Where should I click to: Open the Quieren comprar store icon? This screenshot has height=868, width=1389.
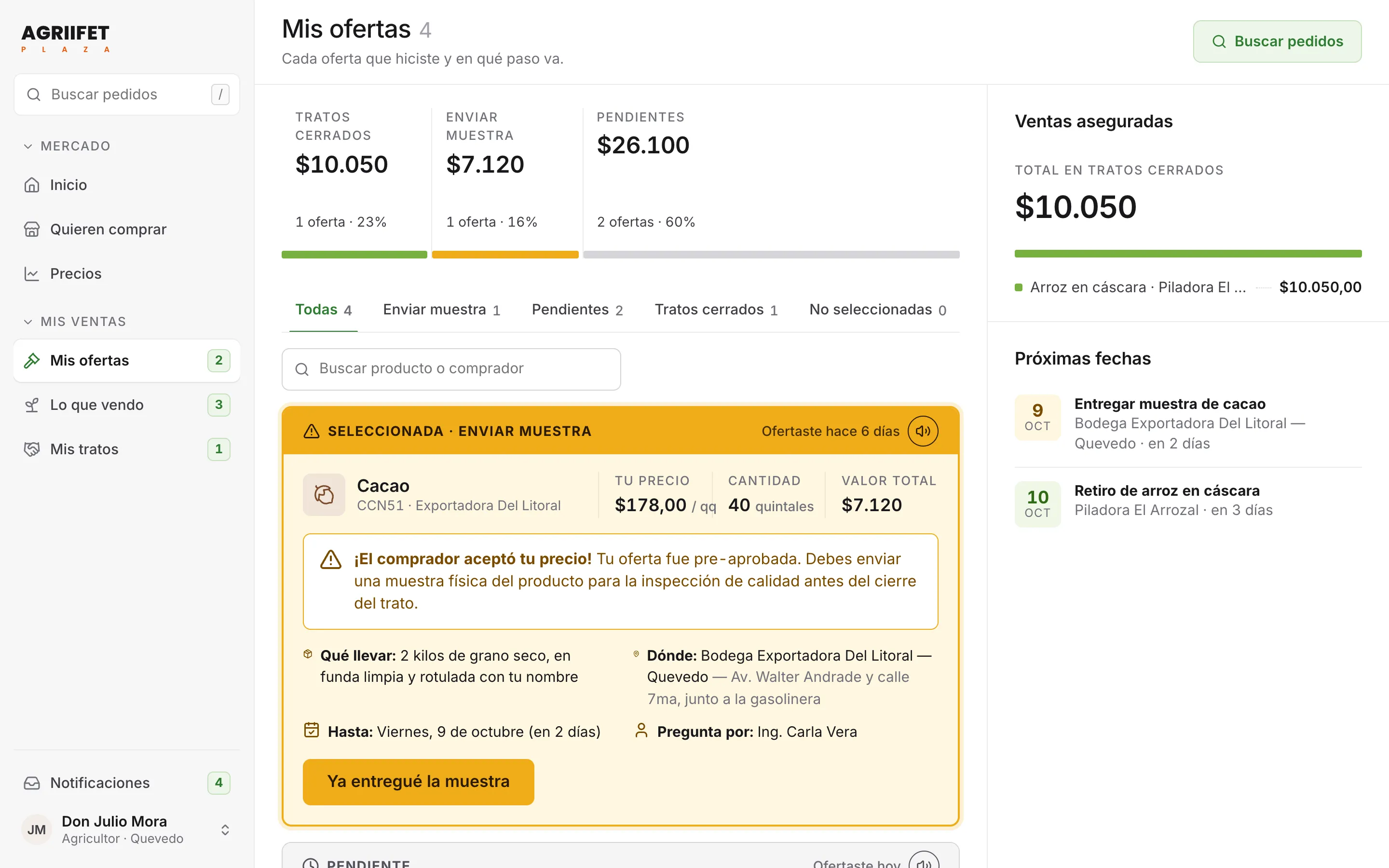coord(32,229)
